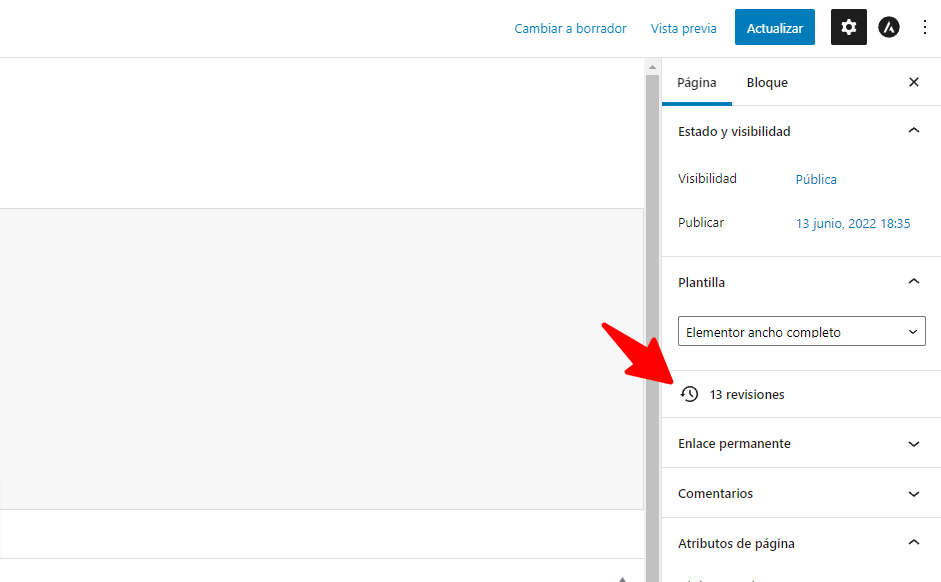
Task: Click the revisions history clock icon
Action: click(x=690, y=394)
